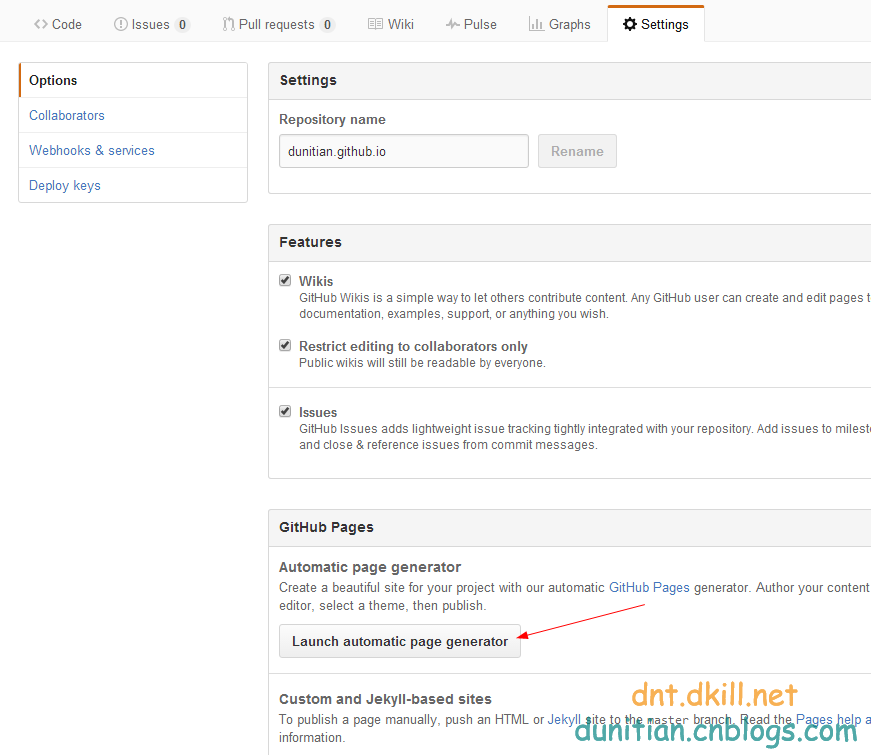871x755 pixels.
Task: Toggle the Issues feature checkbox
Action: pos(285,412)
